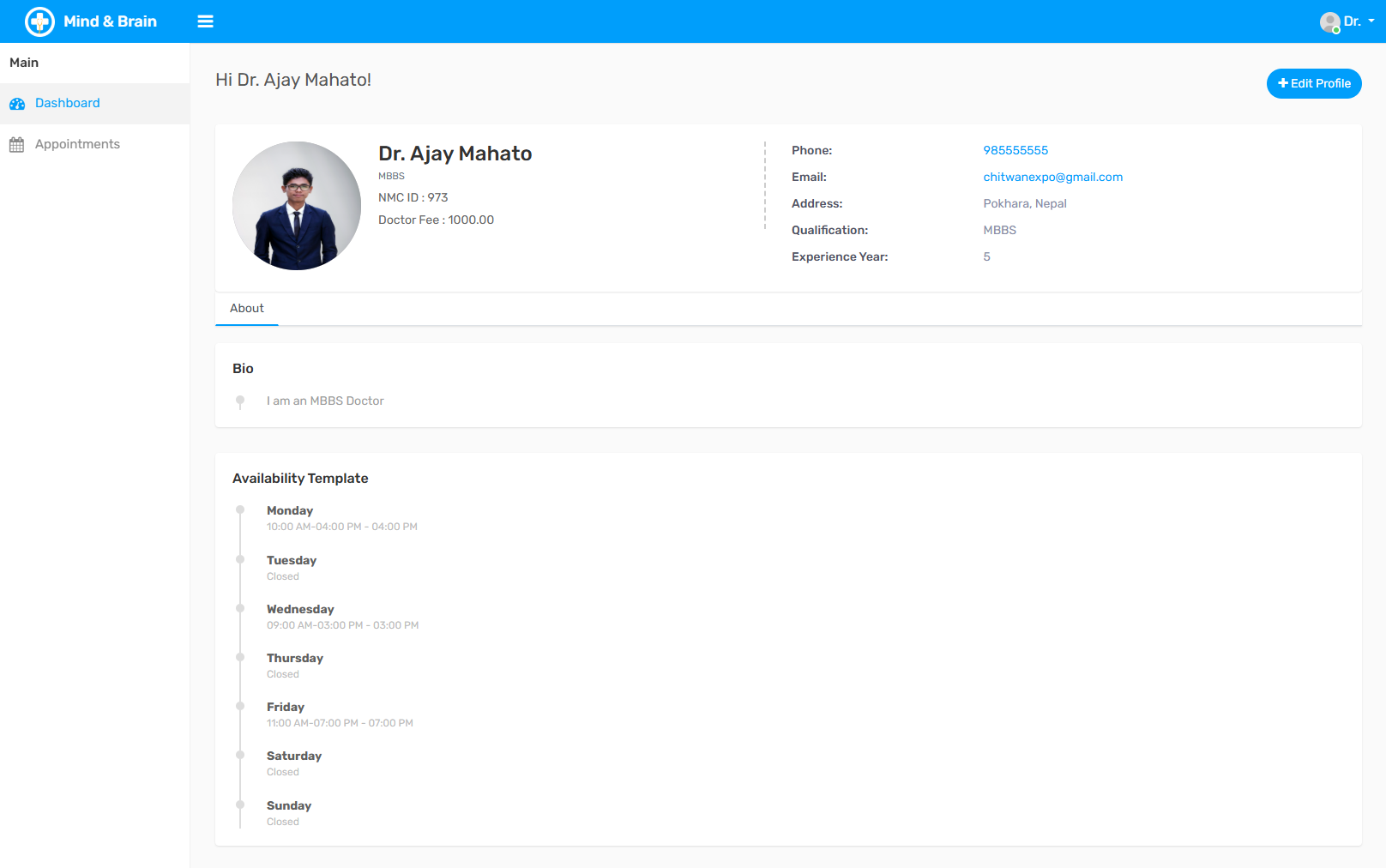Click the Wednesday availability entry

click(300, 609)
